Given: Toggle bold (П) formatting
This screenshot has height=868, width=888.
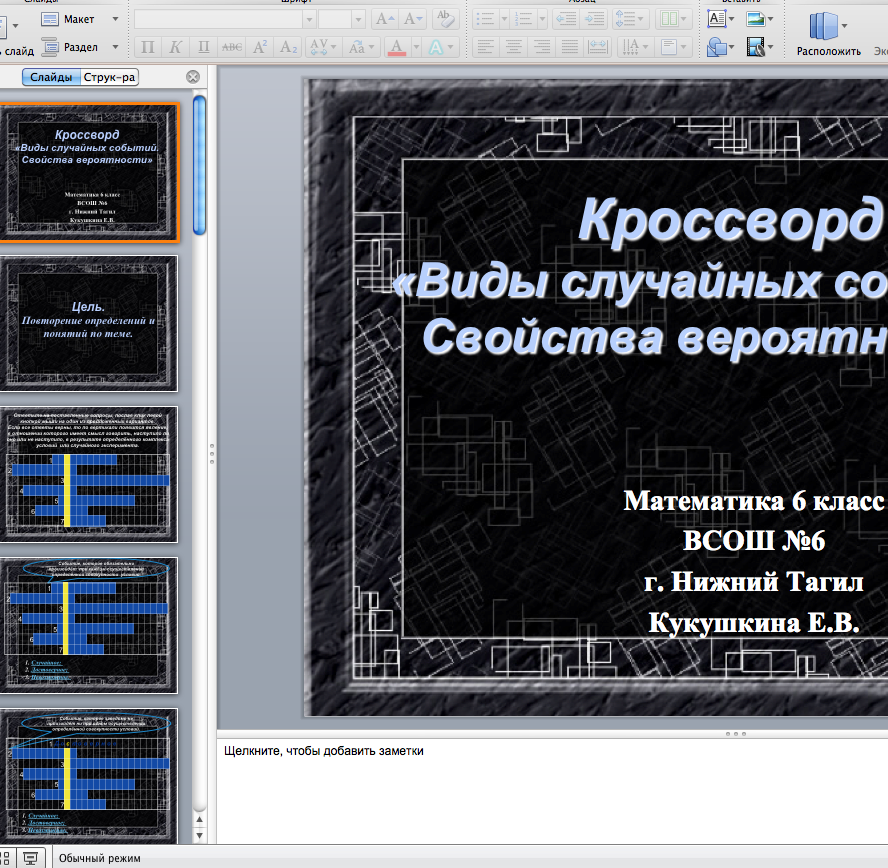Looking at the screenshot, I should click(147, 47).
